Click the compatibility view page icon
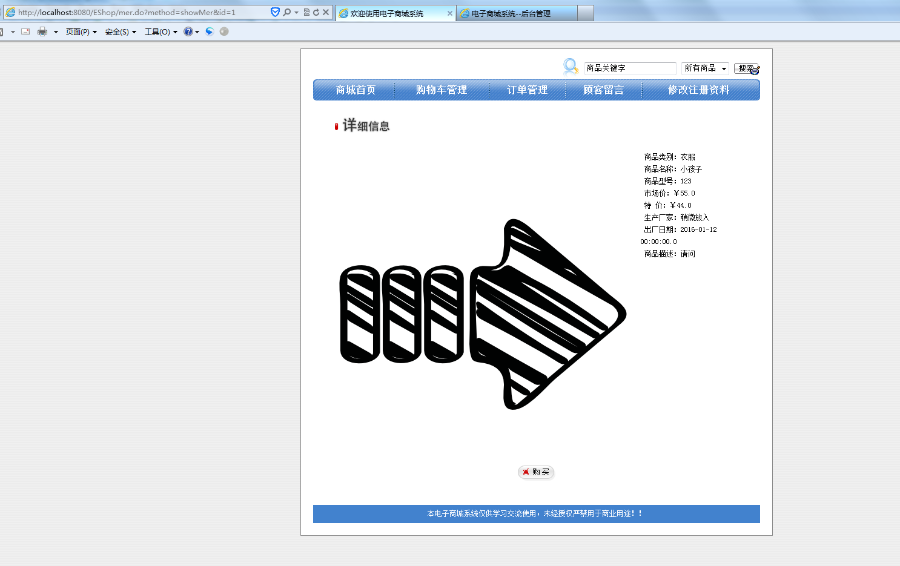The image size is (900, 566). click(307, 12)
